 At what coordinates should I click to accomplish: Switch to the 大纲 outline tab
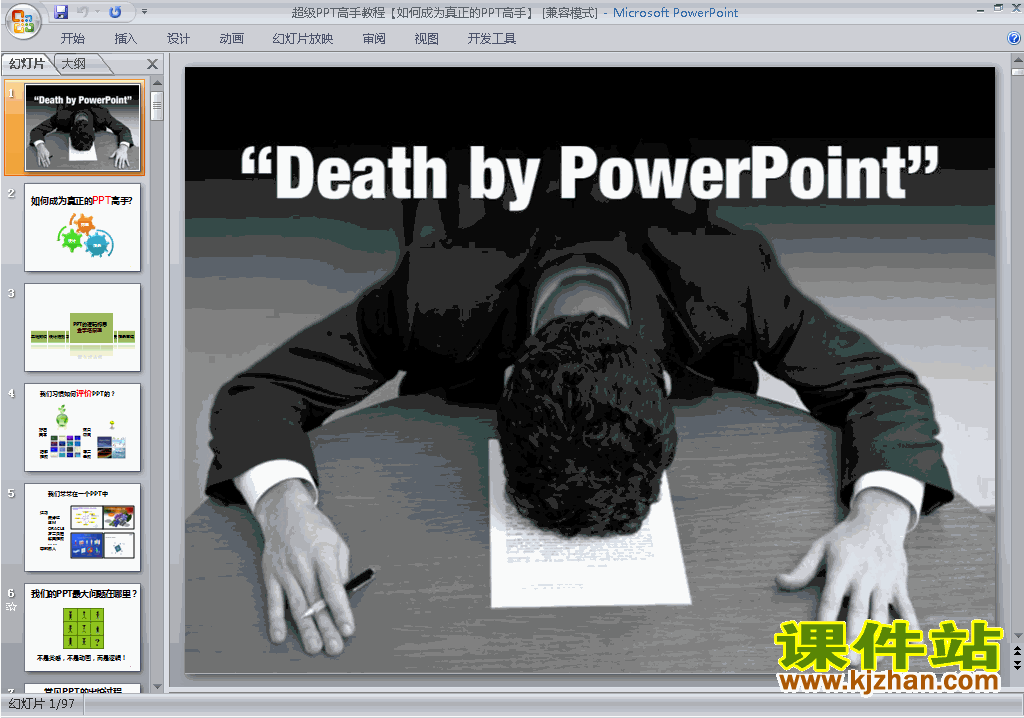tap(74, 63)
